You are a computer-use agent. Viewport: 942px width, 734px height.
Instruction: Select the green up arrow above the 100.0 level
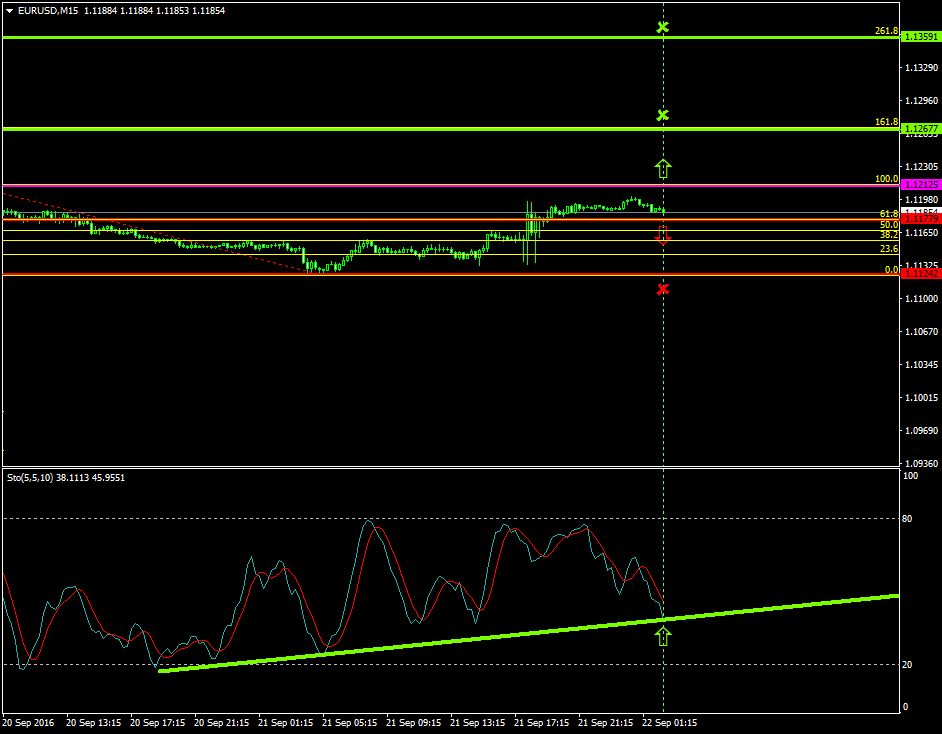[x=662, y=168]
